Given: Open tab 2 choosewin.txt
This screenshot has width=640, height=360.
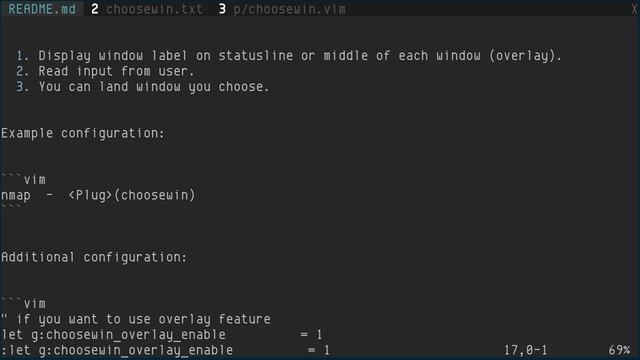Looking at the screenshot, I should coord(147,9).
